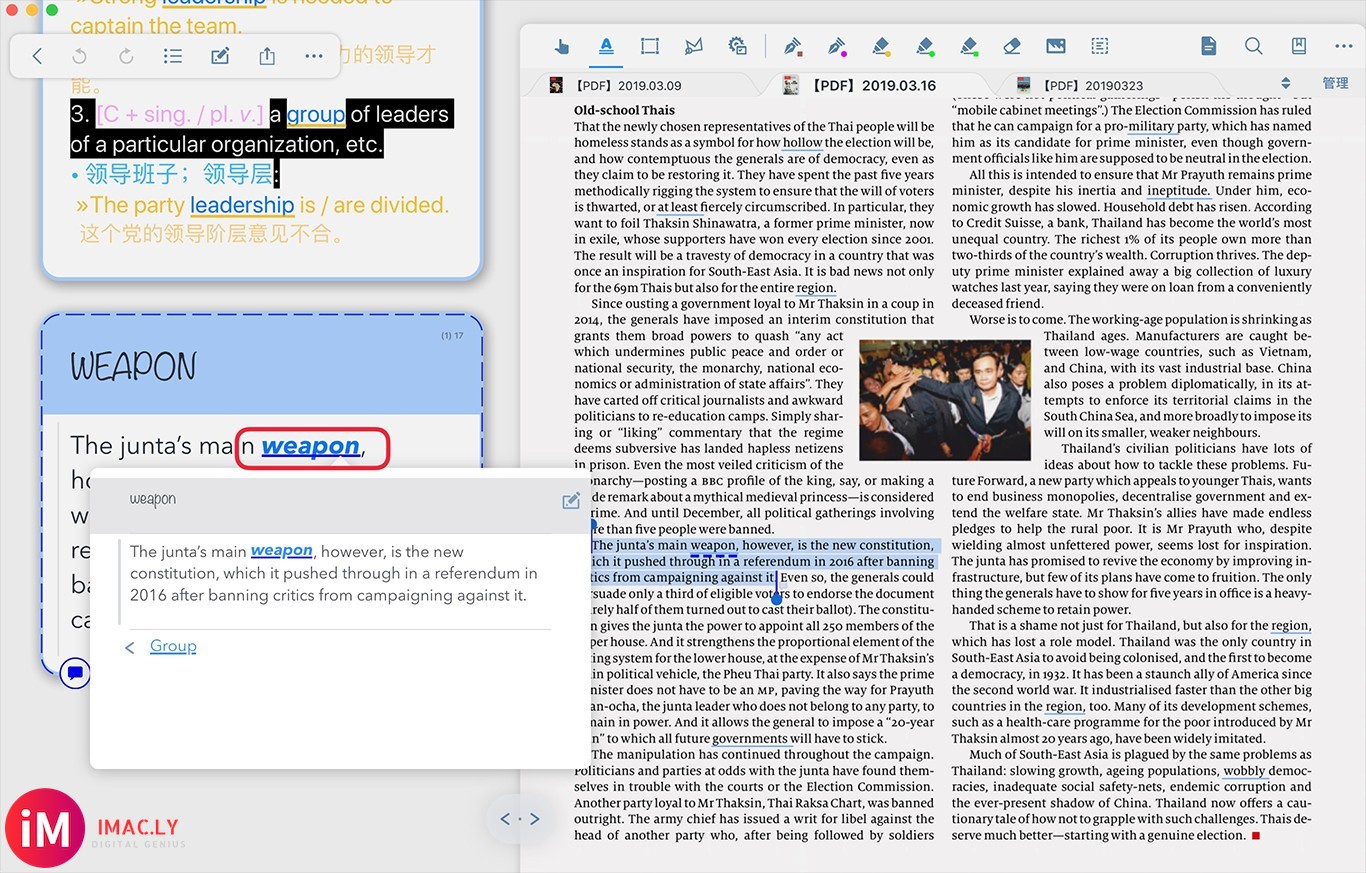Click the edit note icon in left toolbar
The image size is (1366, 873).
tap(220, 56)
